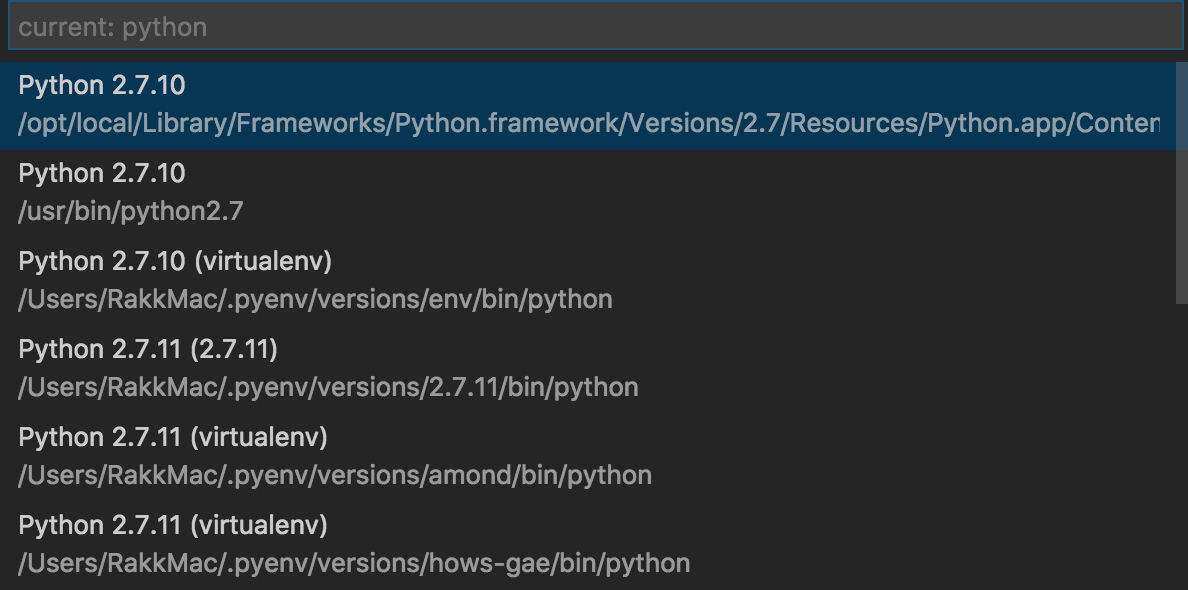Click the Python 2.7.11 (virtualenv) label above the amond path
1188x590 pixels.
[x=173, y=437]
